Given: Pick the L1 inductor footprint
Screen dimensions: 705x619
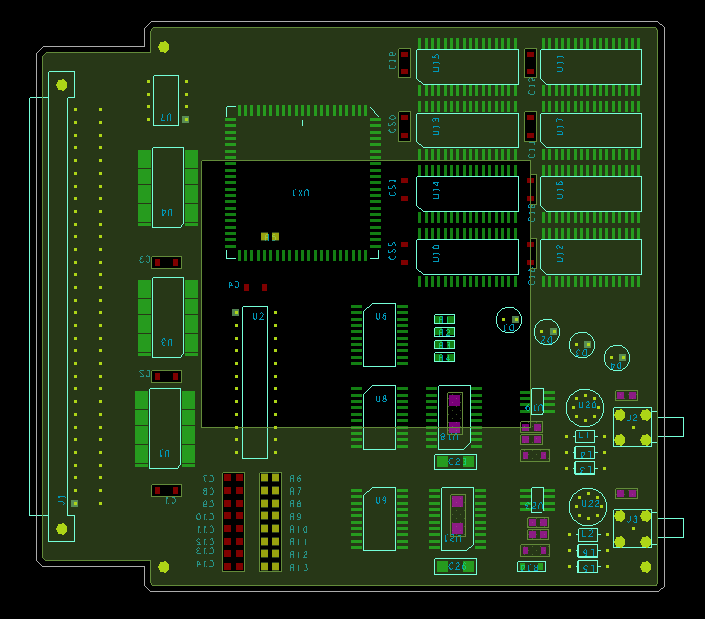Looking at the screenshot, I should (x=585, y=436).
